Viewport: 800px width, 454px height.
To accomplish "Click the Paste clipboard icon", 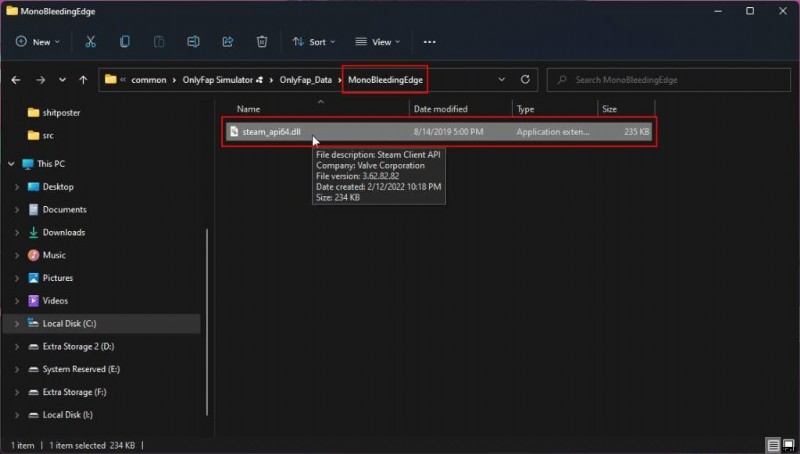I will [159, 42].
